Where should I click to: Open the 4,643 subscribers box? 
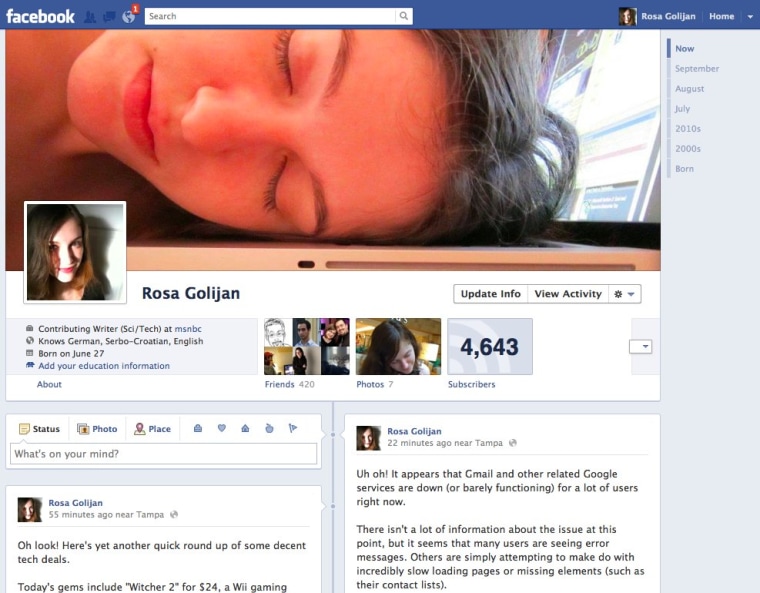[x=490, y=346]
